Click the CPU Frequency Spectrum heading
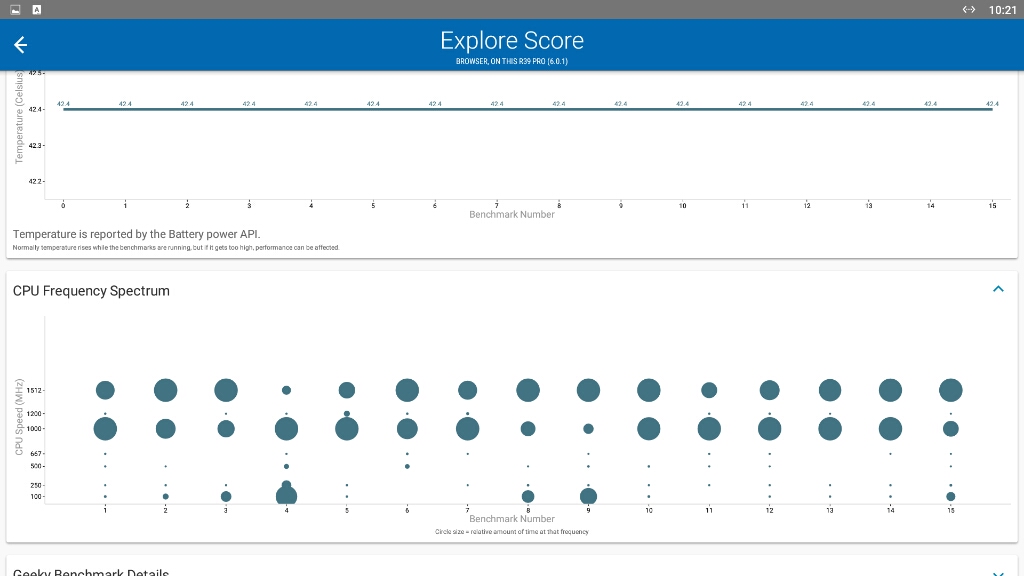Viewport: 1024px width, 576px height. 91,291
